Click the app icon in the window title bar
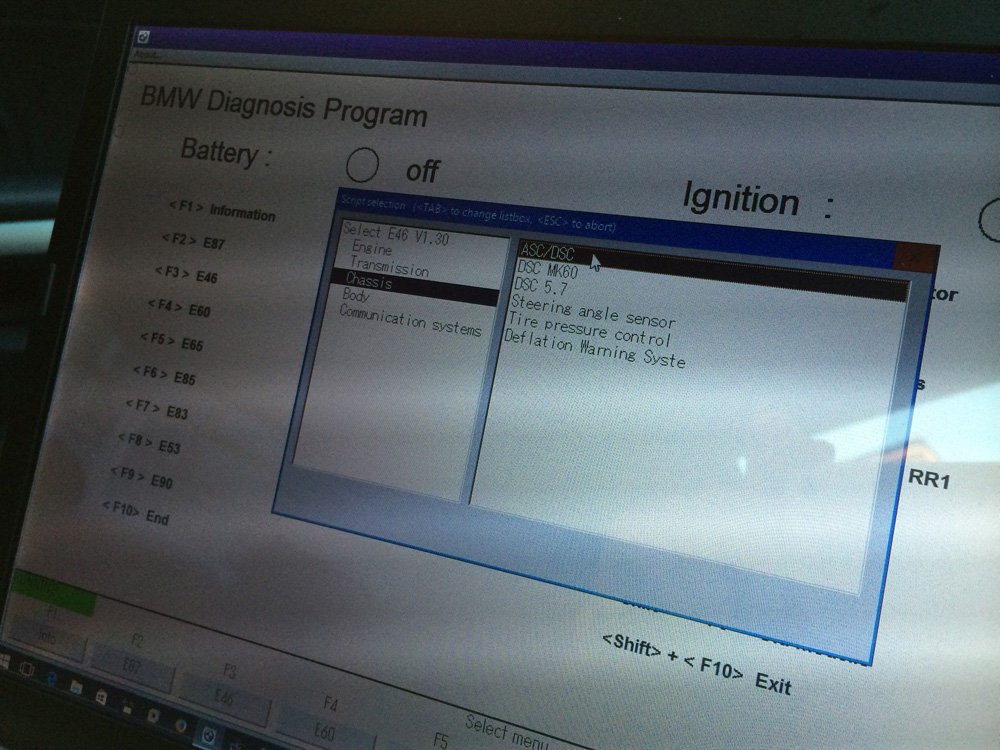1000x750 pixels. click(143, 37)
